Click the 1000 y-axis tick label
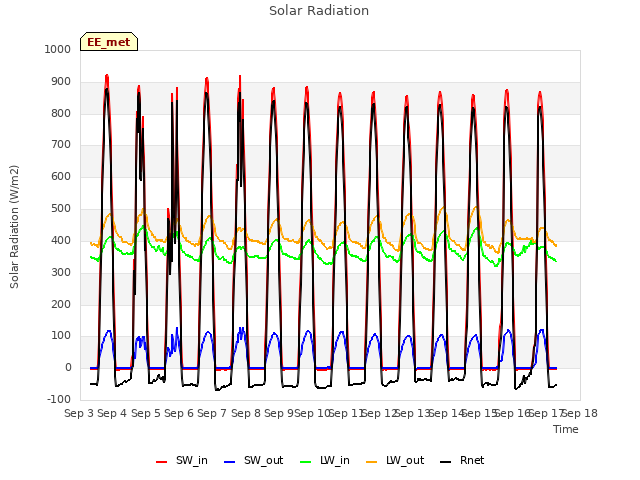Image resolution: width=640 pixels, height=480 pixels. 58,49
